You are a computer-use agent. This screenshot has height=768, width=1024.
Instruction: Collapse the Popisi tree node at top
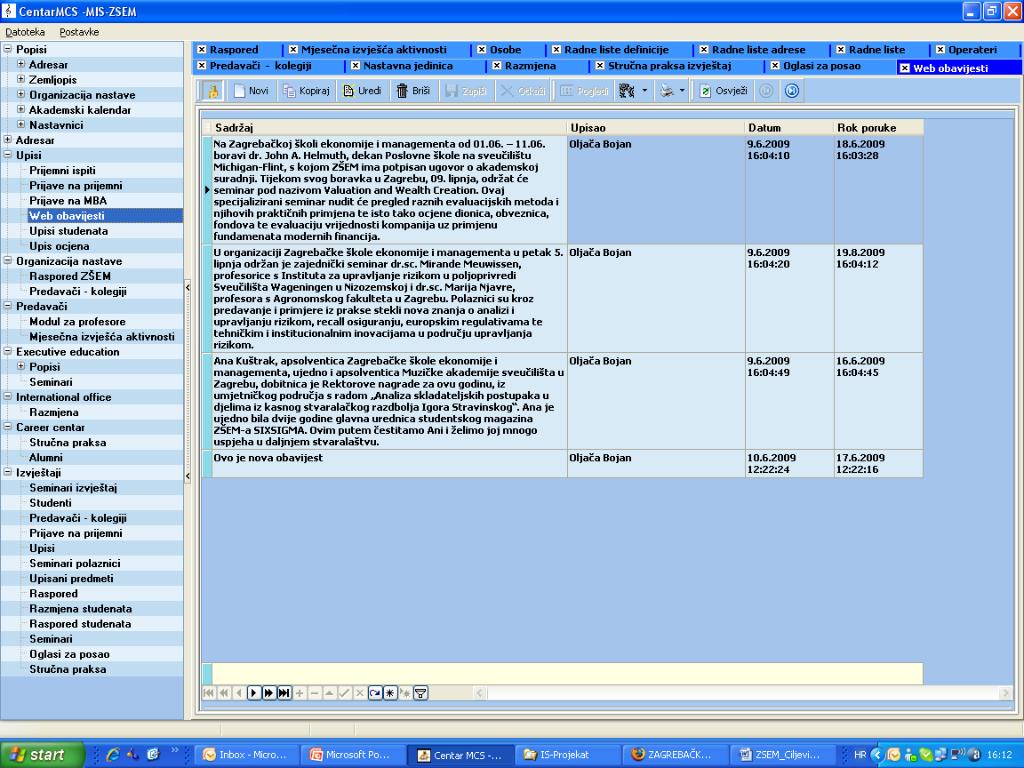coord(8,49)
